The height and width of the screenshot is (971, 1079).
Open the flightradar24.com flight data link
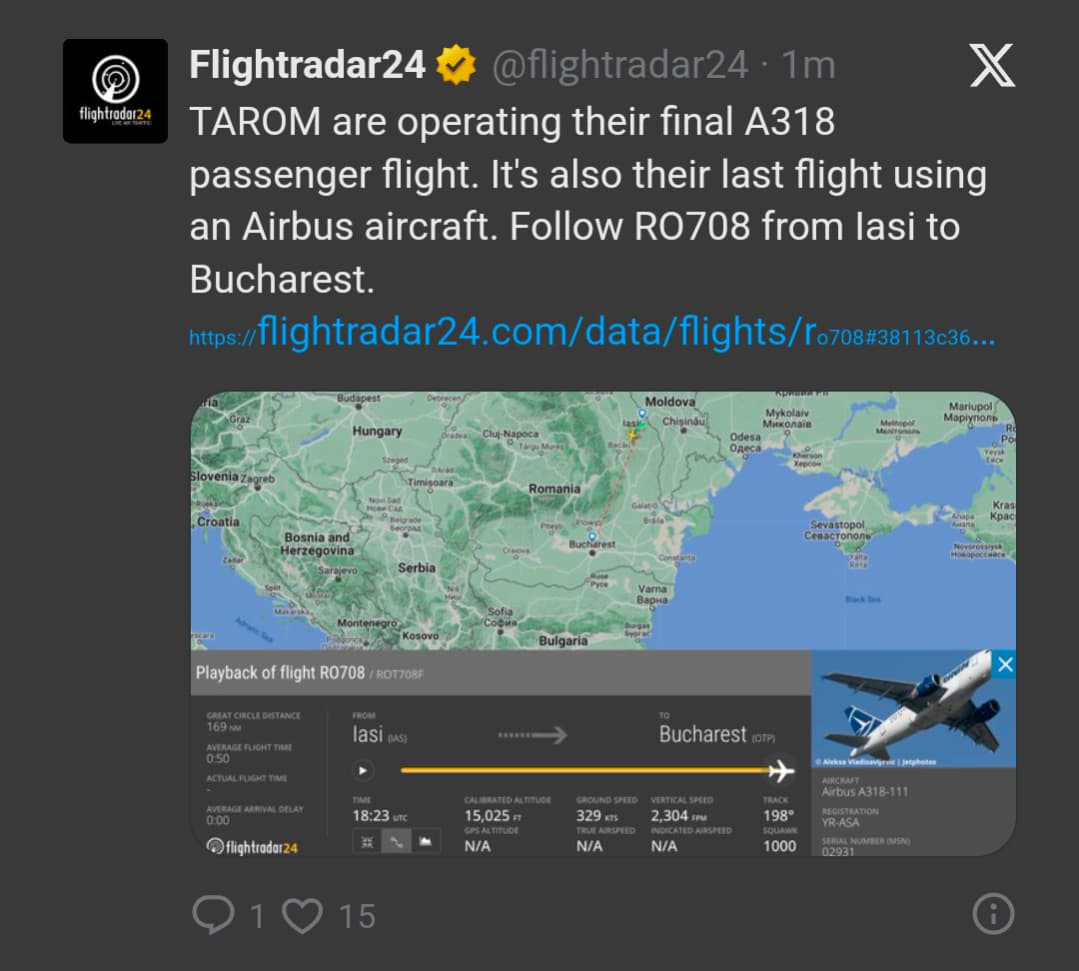click(x=592, y=331)
